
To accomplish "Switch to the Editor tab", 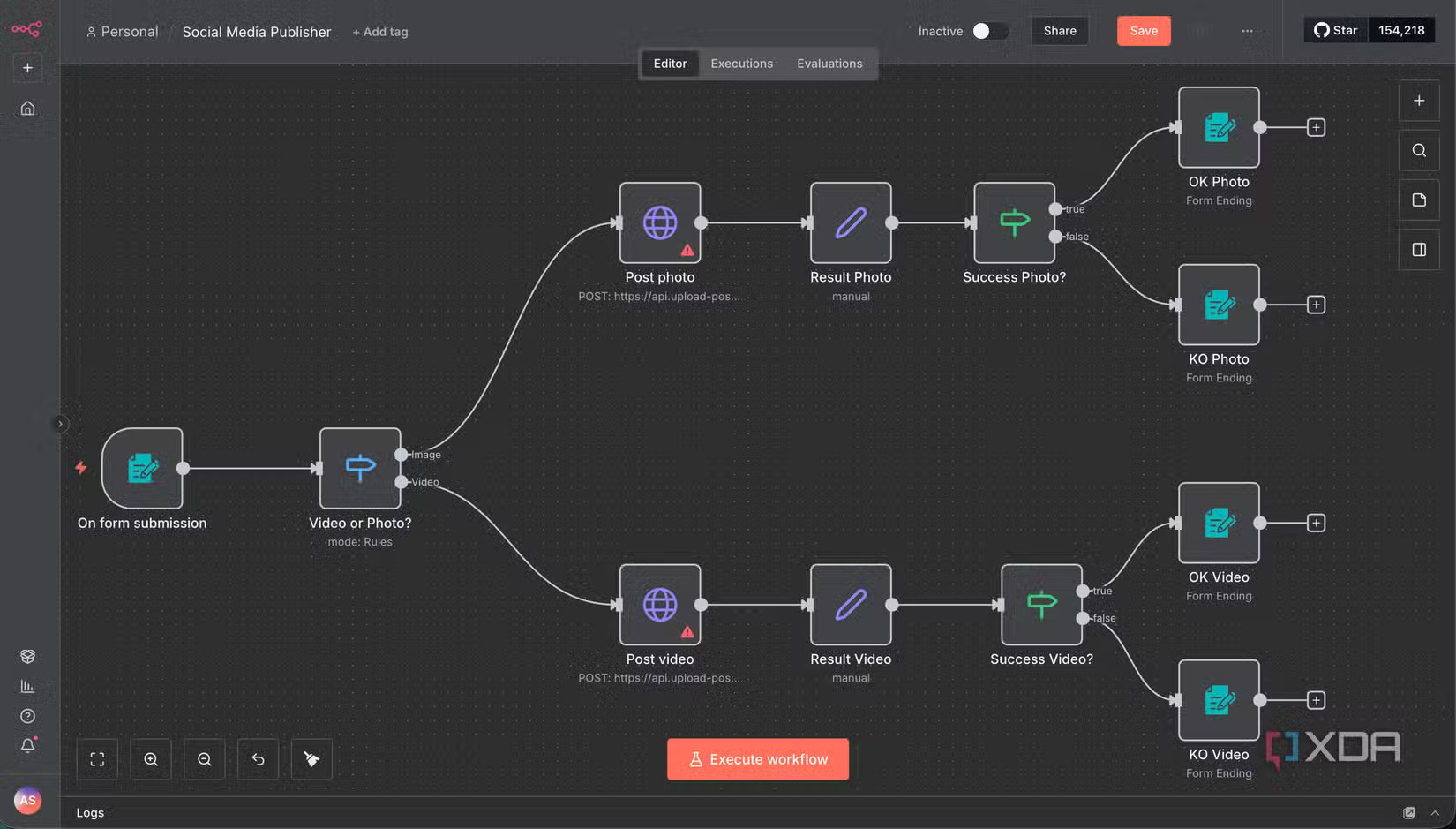I will [670, 64].
